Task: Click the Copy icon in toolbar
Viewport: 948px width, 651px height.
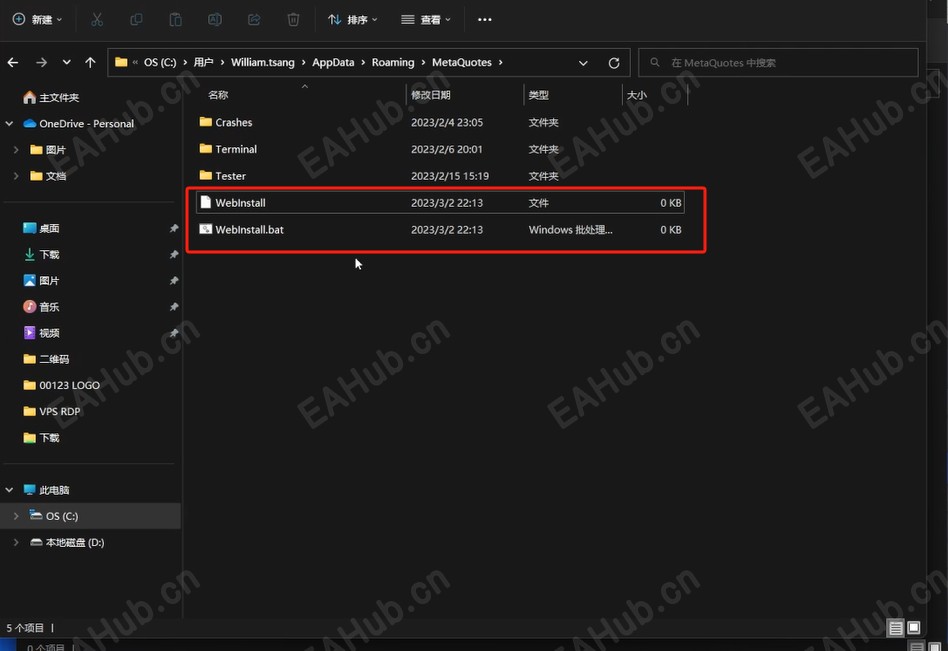Action: click(x=136, y=19)
